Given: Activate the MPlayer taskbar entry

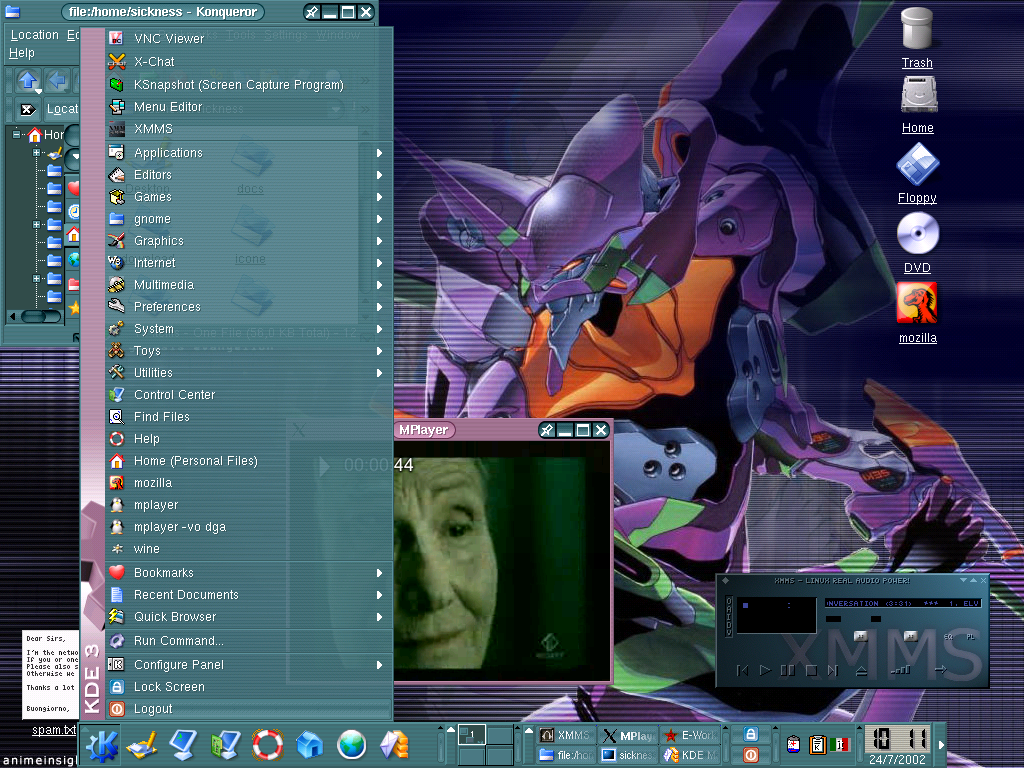Looking at the screenshot, I should click(x=628, y=735).
